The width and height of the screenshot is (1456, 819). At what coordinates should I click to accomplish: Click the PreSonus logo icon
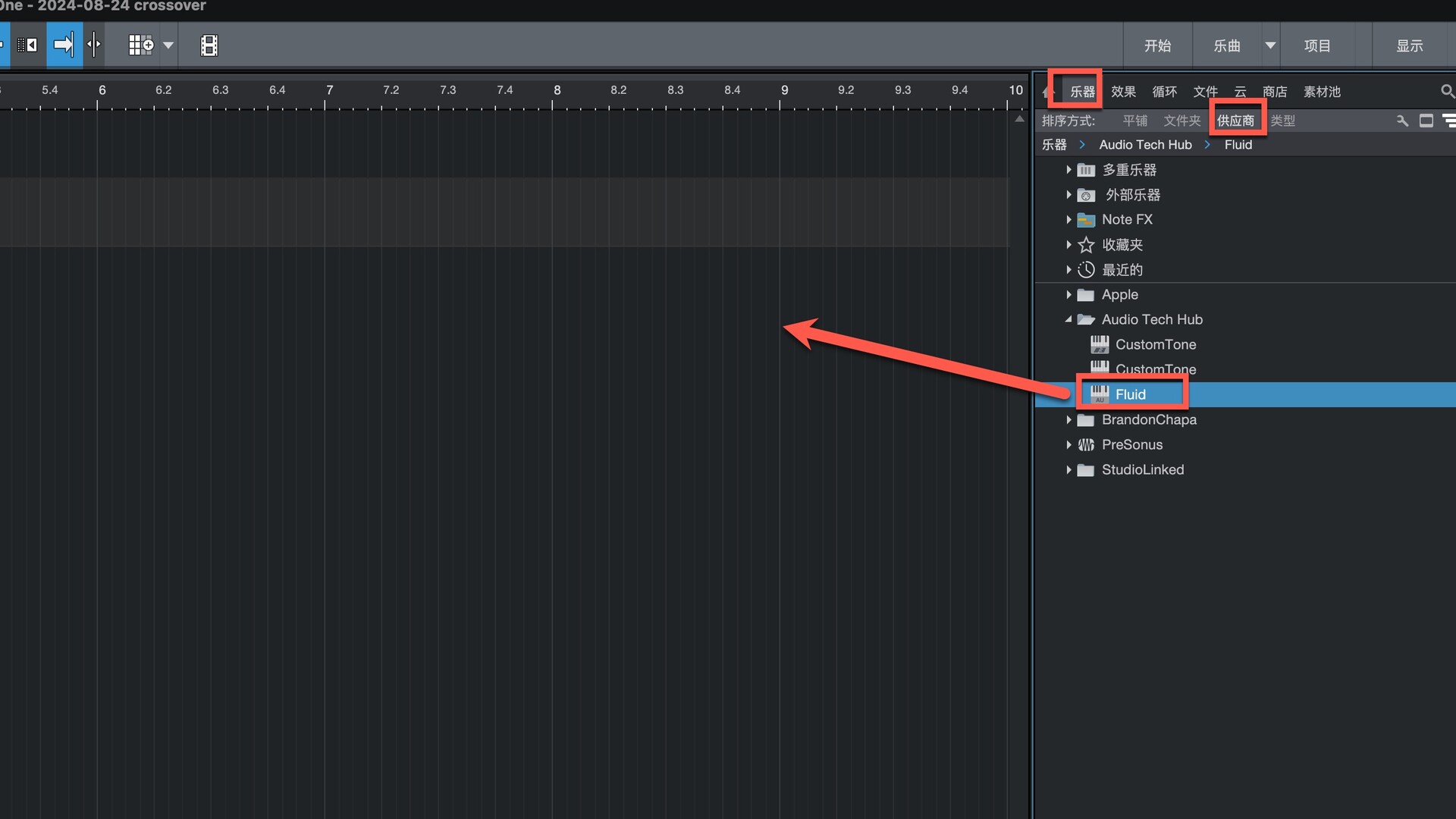(x=1086, y=445)
